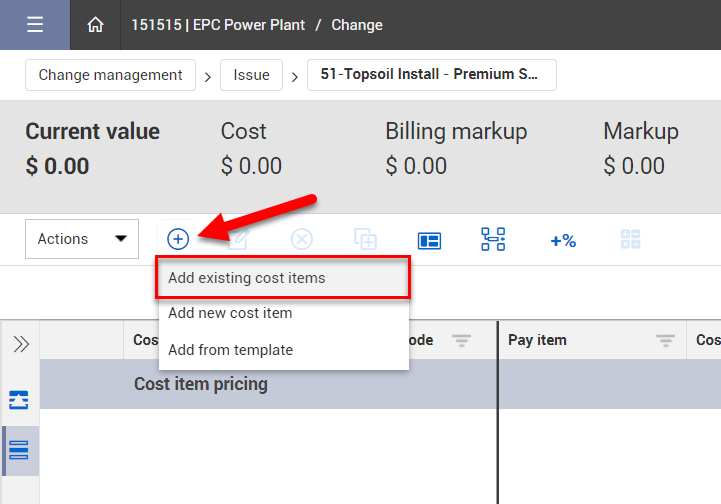Open the hamburger navigation menu
The height and width of the screenshot is (504, 721).
[35, 25]
